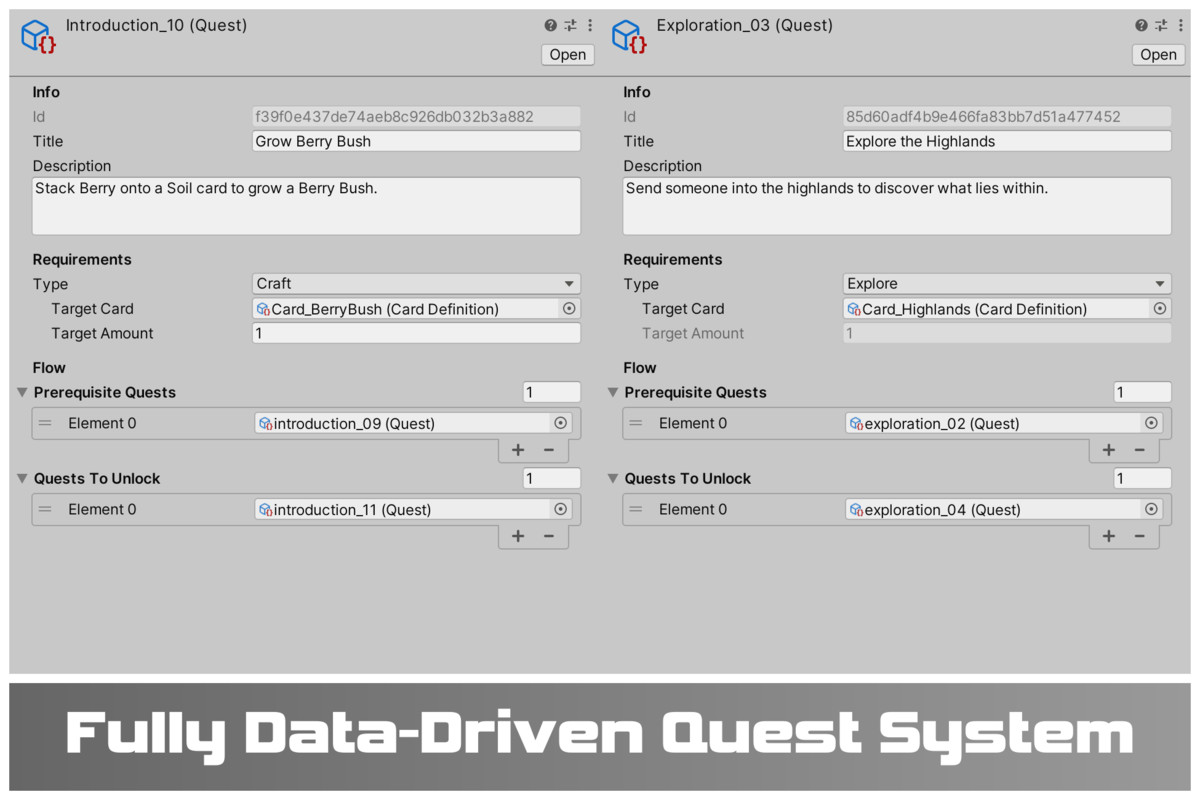Click presets icon in Introduction_10 header
The image size is (1200, 800).
tap(571, 26)
